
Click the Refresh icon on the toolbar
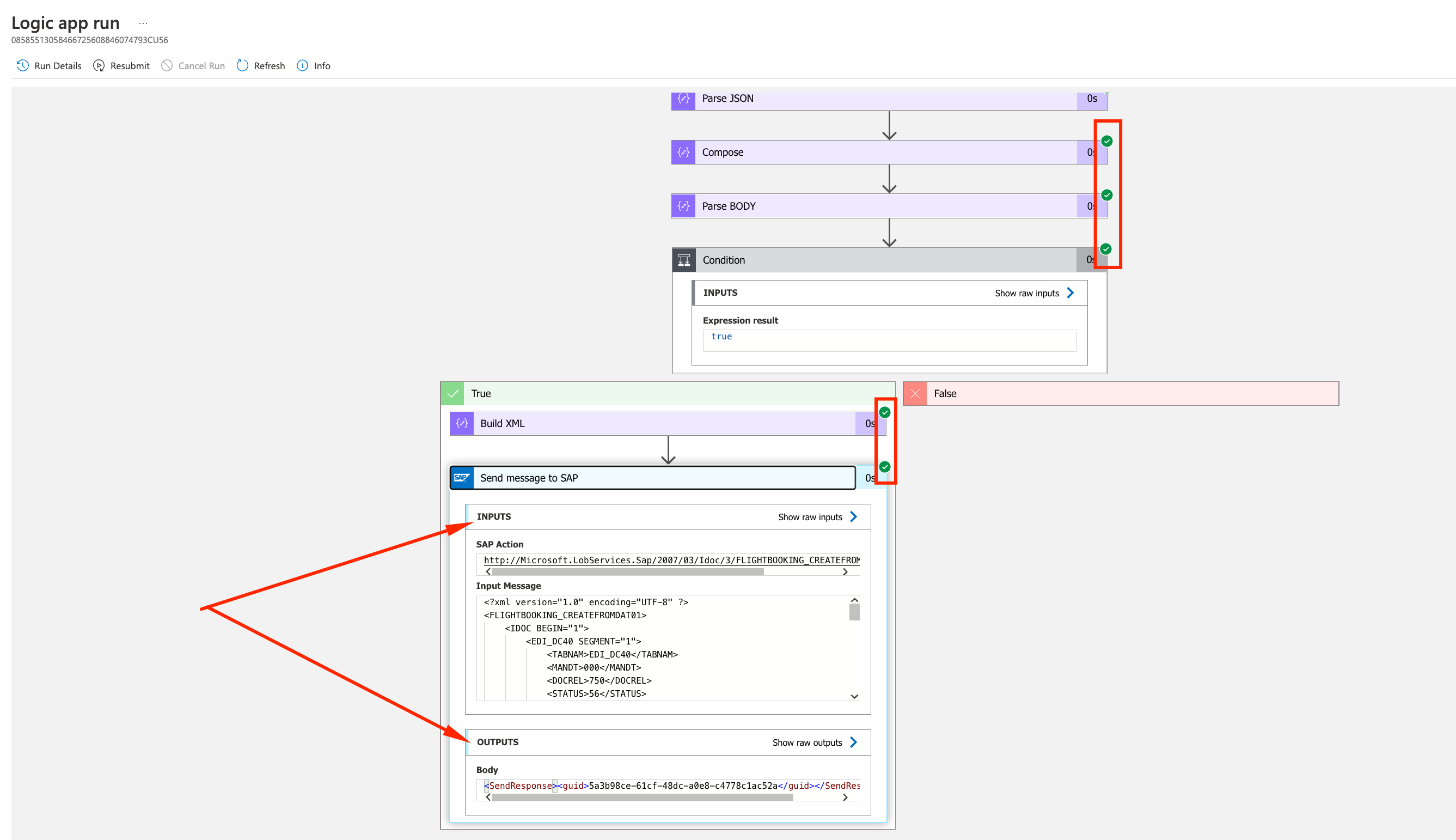[242, 66]
